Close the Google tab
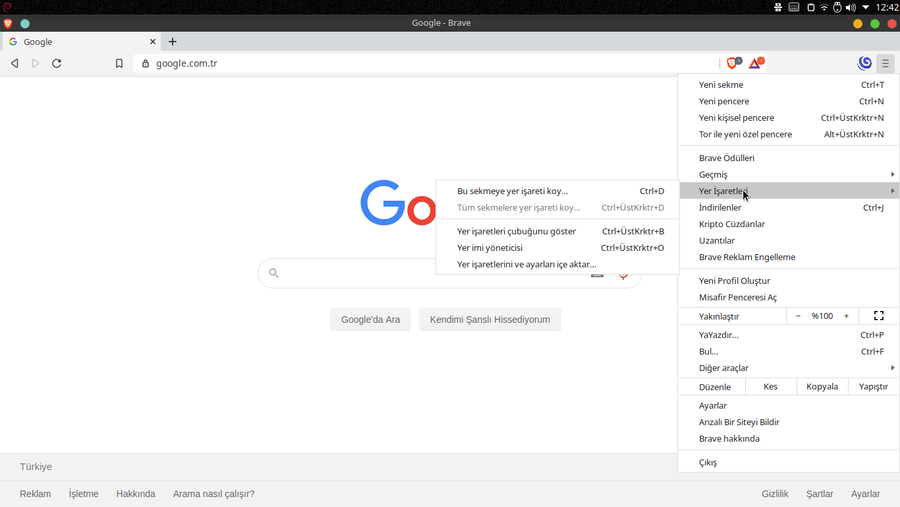This screenshot has width=900, height=507. click(x=153, y=41)
